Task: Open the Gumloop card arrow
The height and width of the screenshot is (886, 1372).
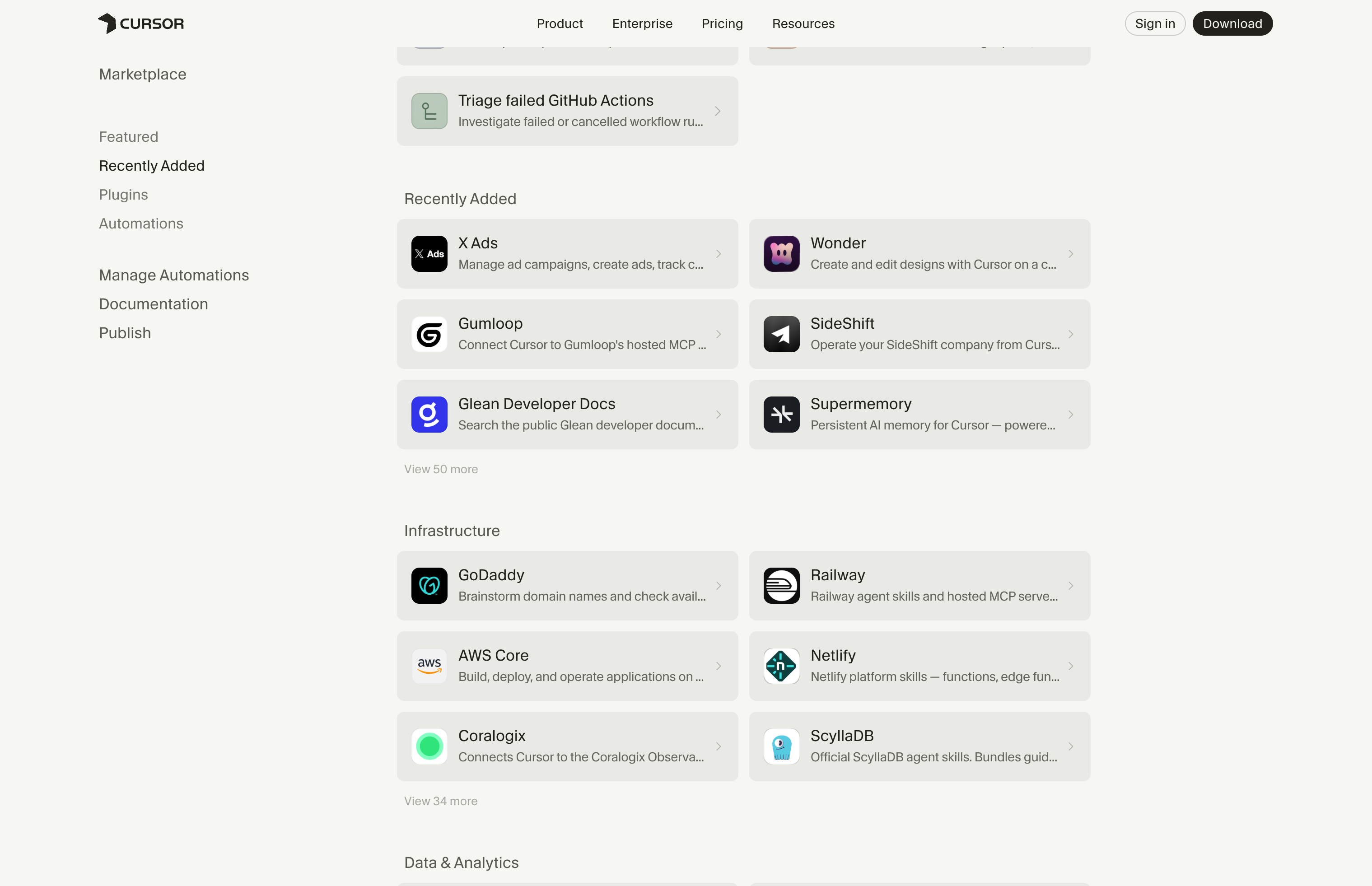Action: point(719,334)
